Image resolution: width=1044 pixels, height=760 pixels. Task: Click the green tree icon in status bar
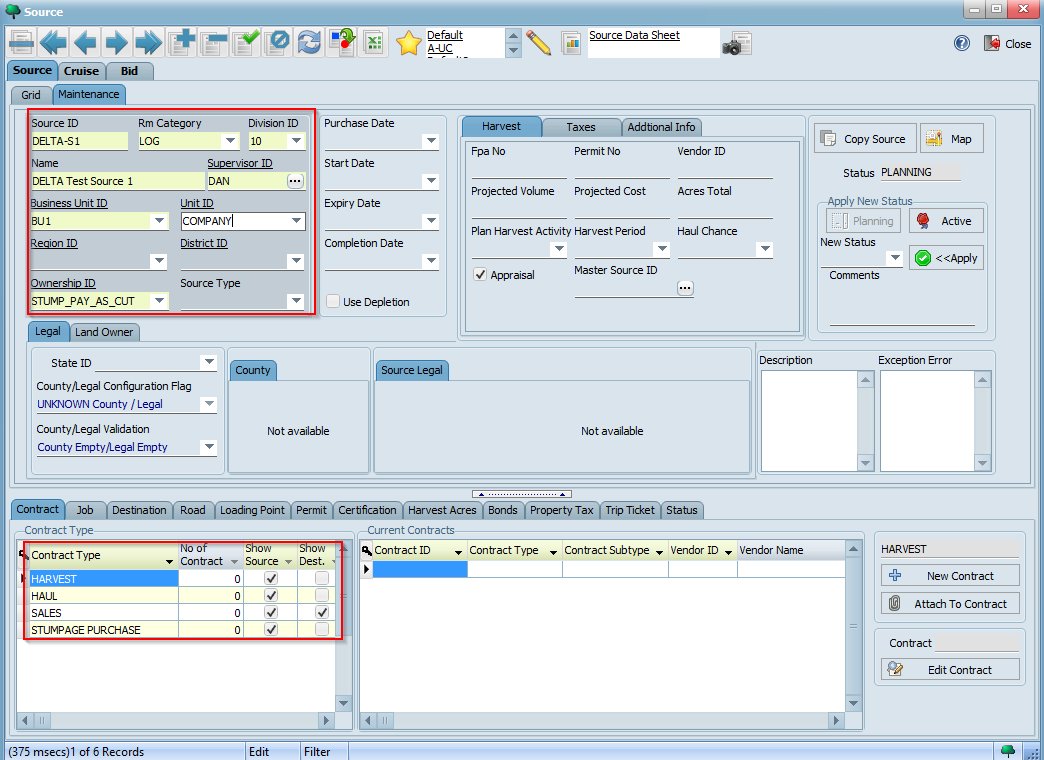point(1008,751)
